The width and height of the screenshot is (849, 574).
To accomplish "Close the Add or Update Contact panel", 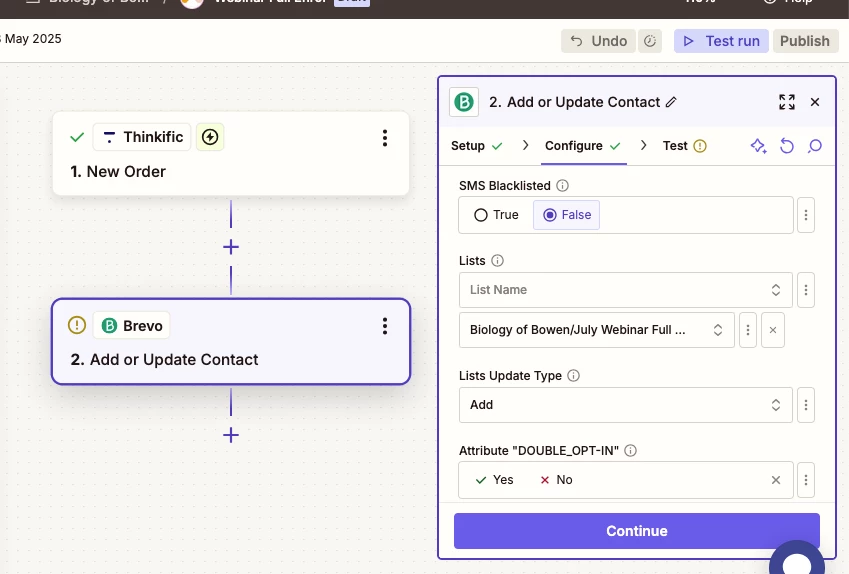I will 815,102.
